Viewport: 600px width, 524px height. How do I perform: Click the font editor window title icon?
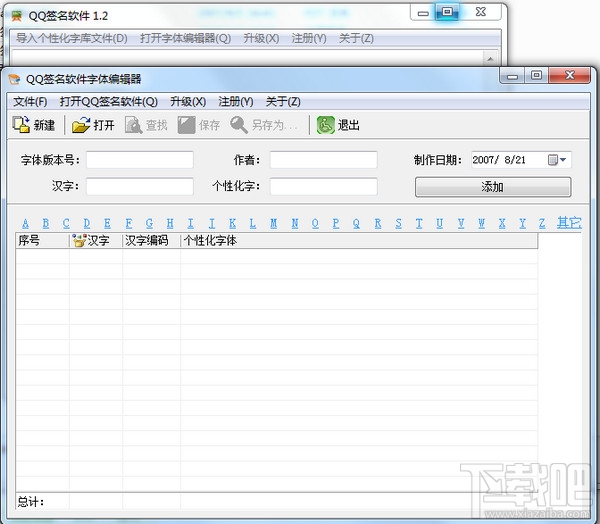(14, 79)
